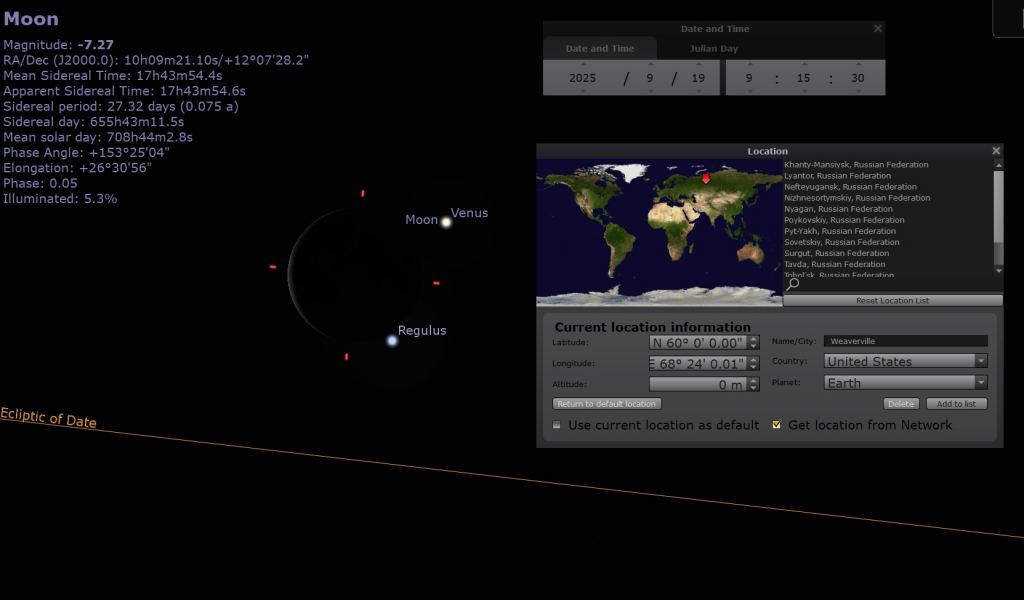Click Return to default location
Image resolution: width=1024 pixels, height=600 pixels.
[x=607, y=404]
